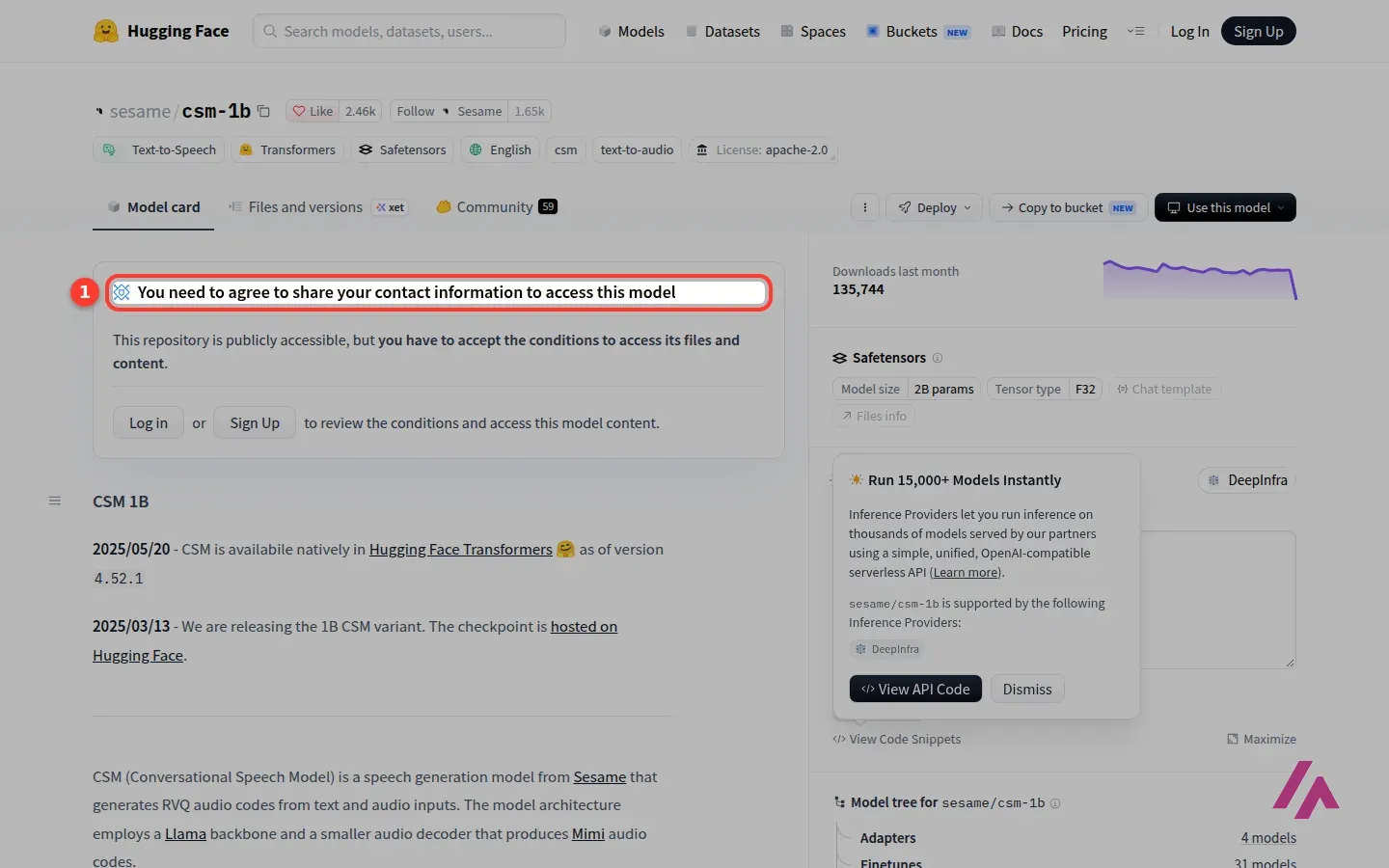Click the License apache-2.0 tag
1389x868 pixels.
pyautogui.click(x=763, y=149)
